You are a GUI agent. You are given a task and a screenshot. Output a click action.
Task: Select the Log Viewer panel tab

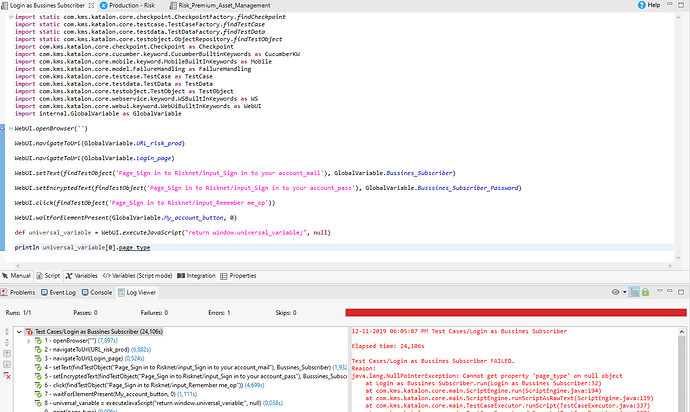[x=137, y=292]
